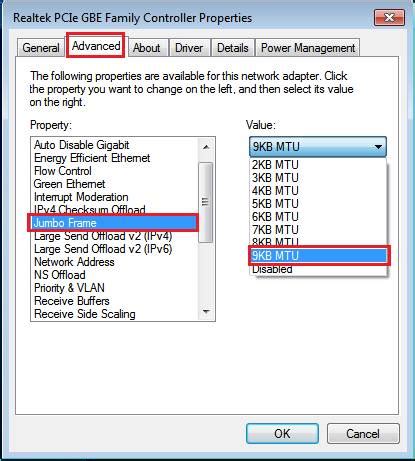Viewport: 415px width, 461px height.
Task: Select Large Send Offload v2 (IPv4)
Action: (115, 236)
